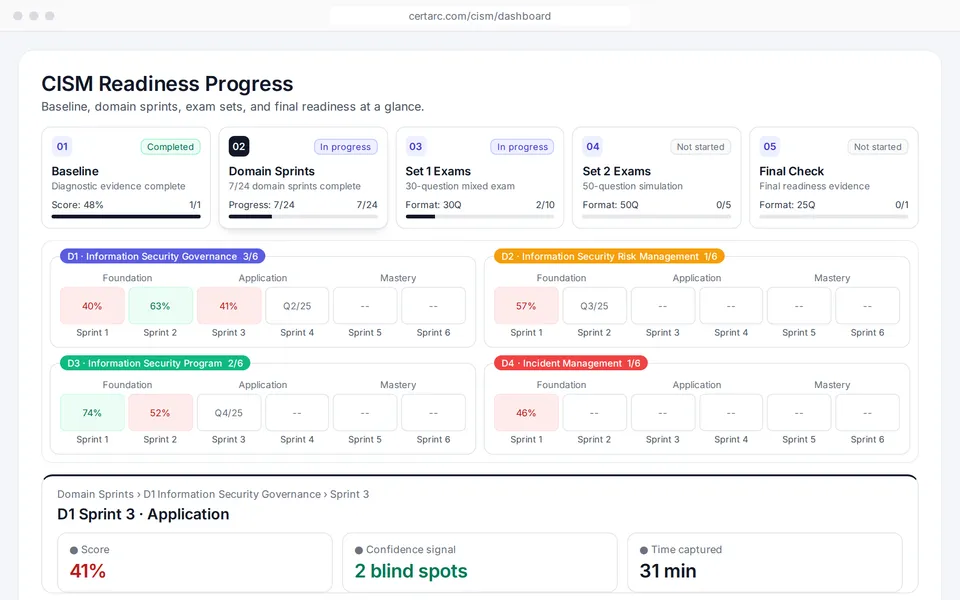Click the CISM Readiness Progress heading

coord(167,84)
